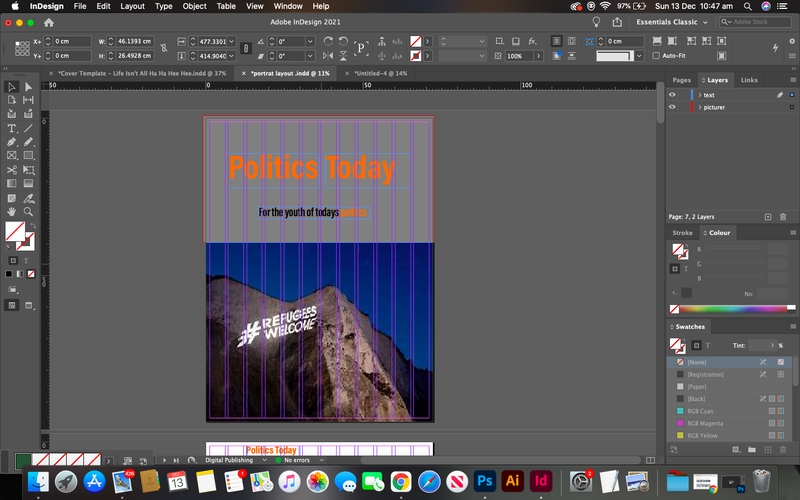Image resolution: width=800 pixels, height=500 pixels.
Task: Open Photoshop from the Dock
Action: (485, 481)
